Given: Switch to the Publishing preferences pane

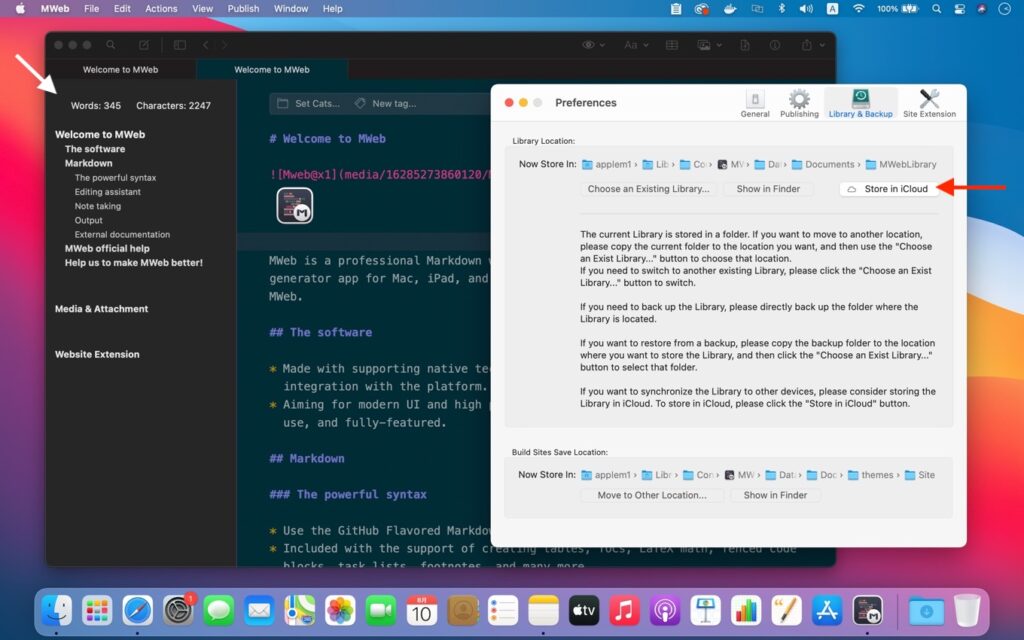Looking at the screenshot, I should tap(798, 102).
